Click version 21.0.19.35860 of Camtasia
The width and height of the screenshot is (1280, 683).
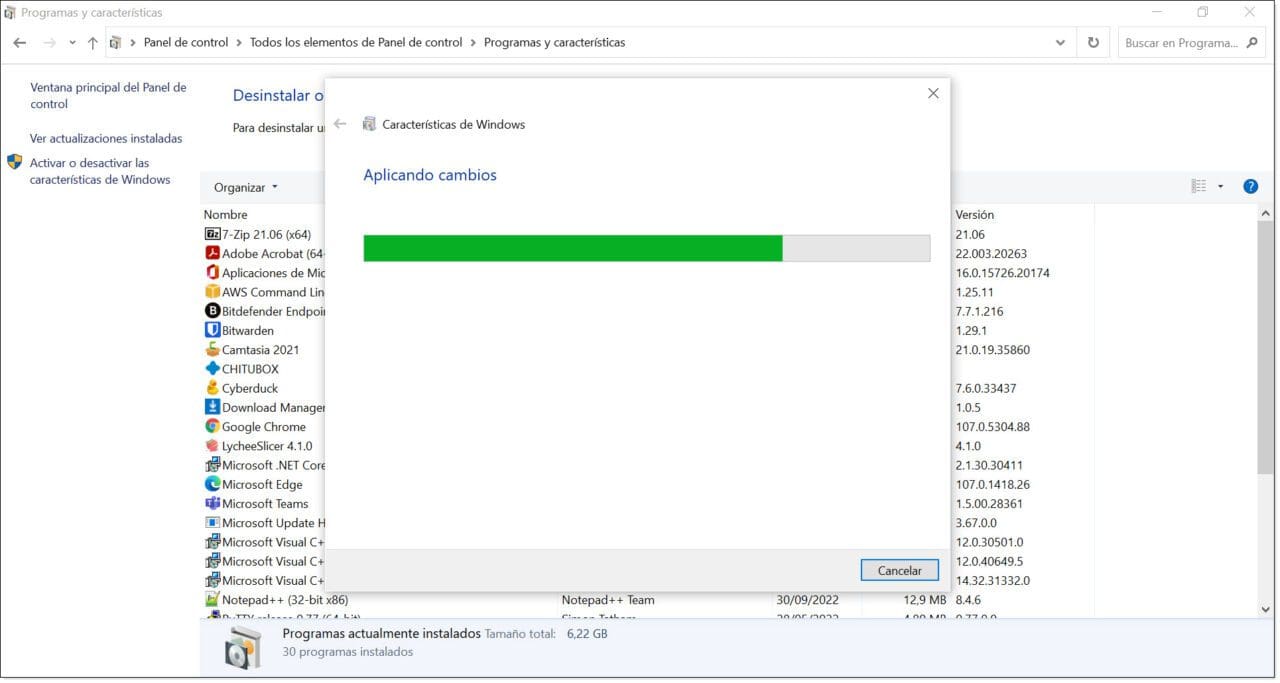992,350
